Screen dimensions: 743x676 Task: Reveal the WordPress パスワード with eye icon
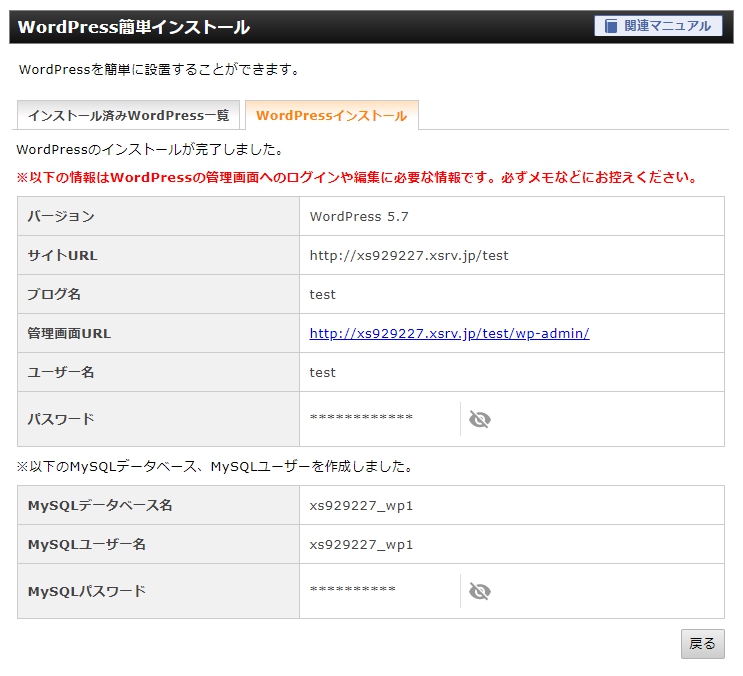pyautogui.click(x=480, y=419)
